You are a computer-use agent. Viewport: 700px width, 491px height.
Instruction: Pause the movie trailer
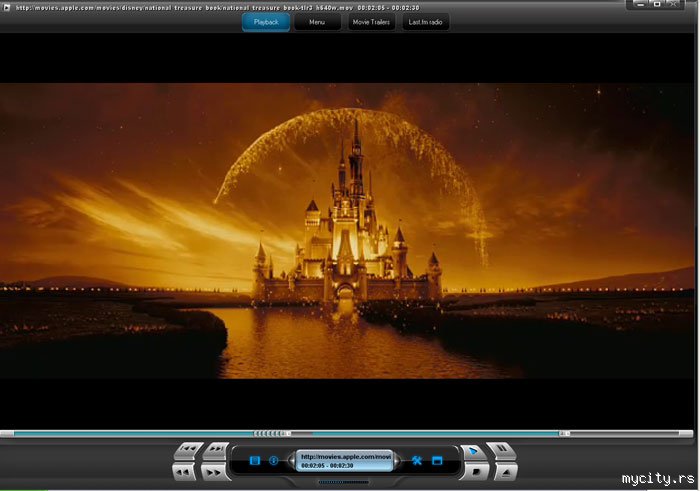[501, 450]
